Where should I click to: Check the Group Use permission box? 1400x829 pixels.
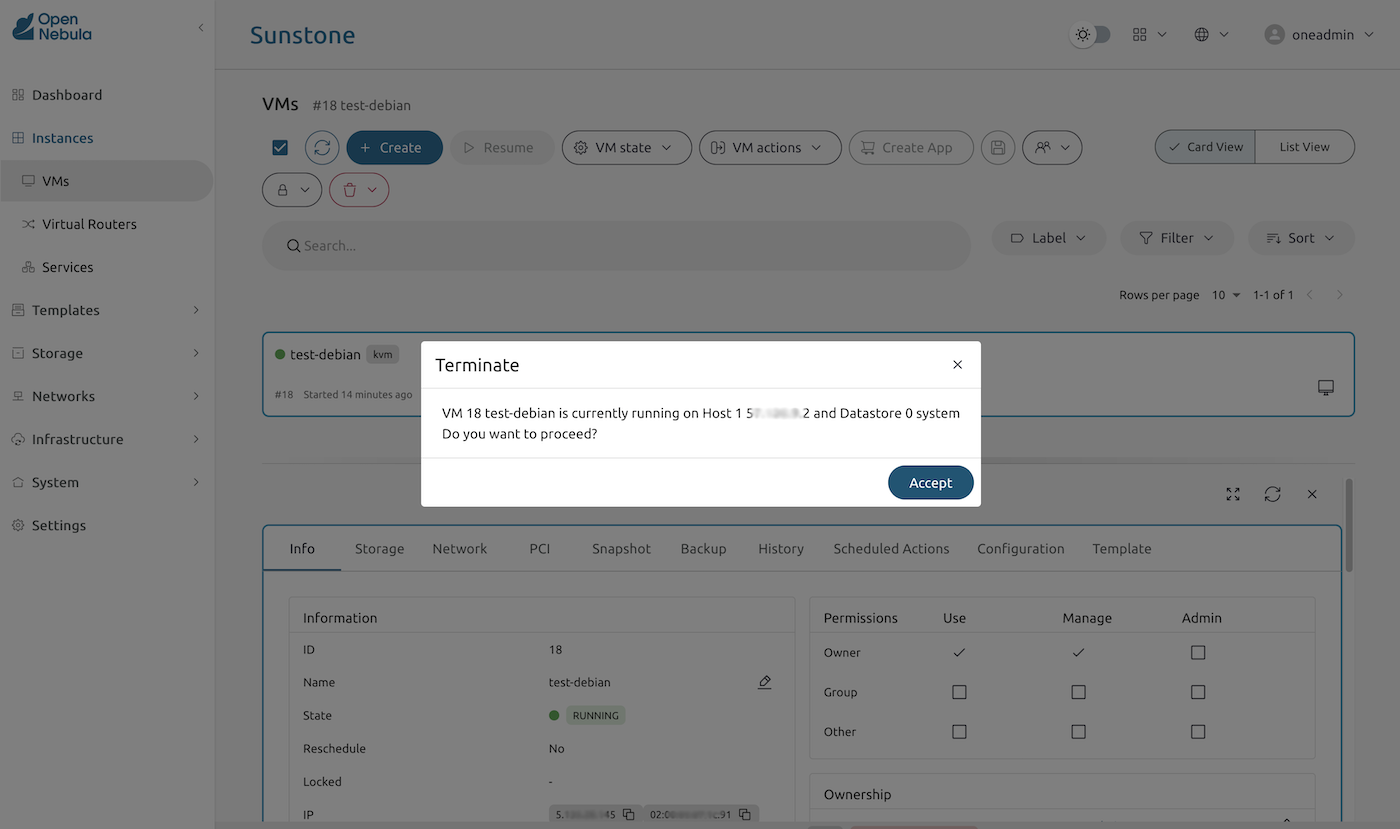(x=959, y=692)
